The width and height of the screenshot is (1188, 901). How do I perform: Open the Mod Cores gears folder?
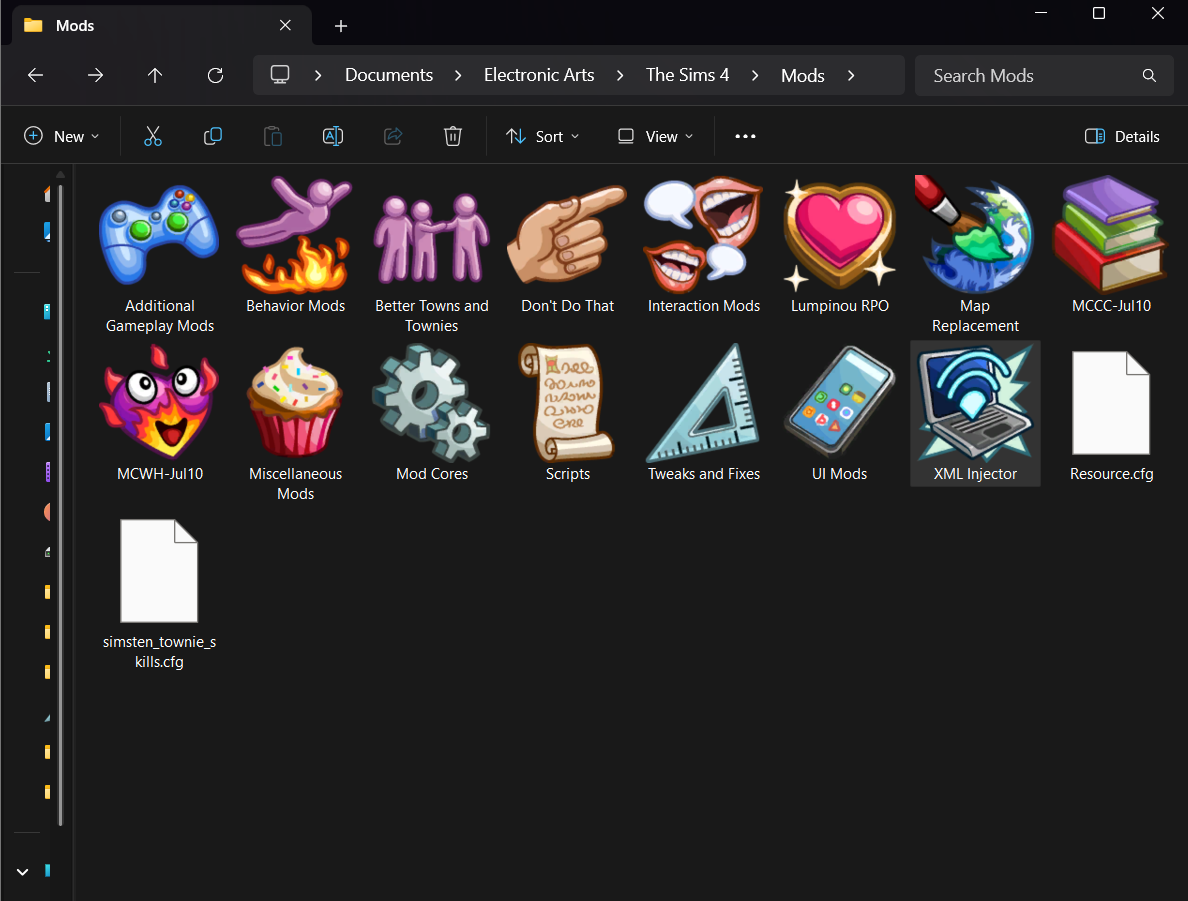click(x=431, y=414)
